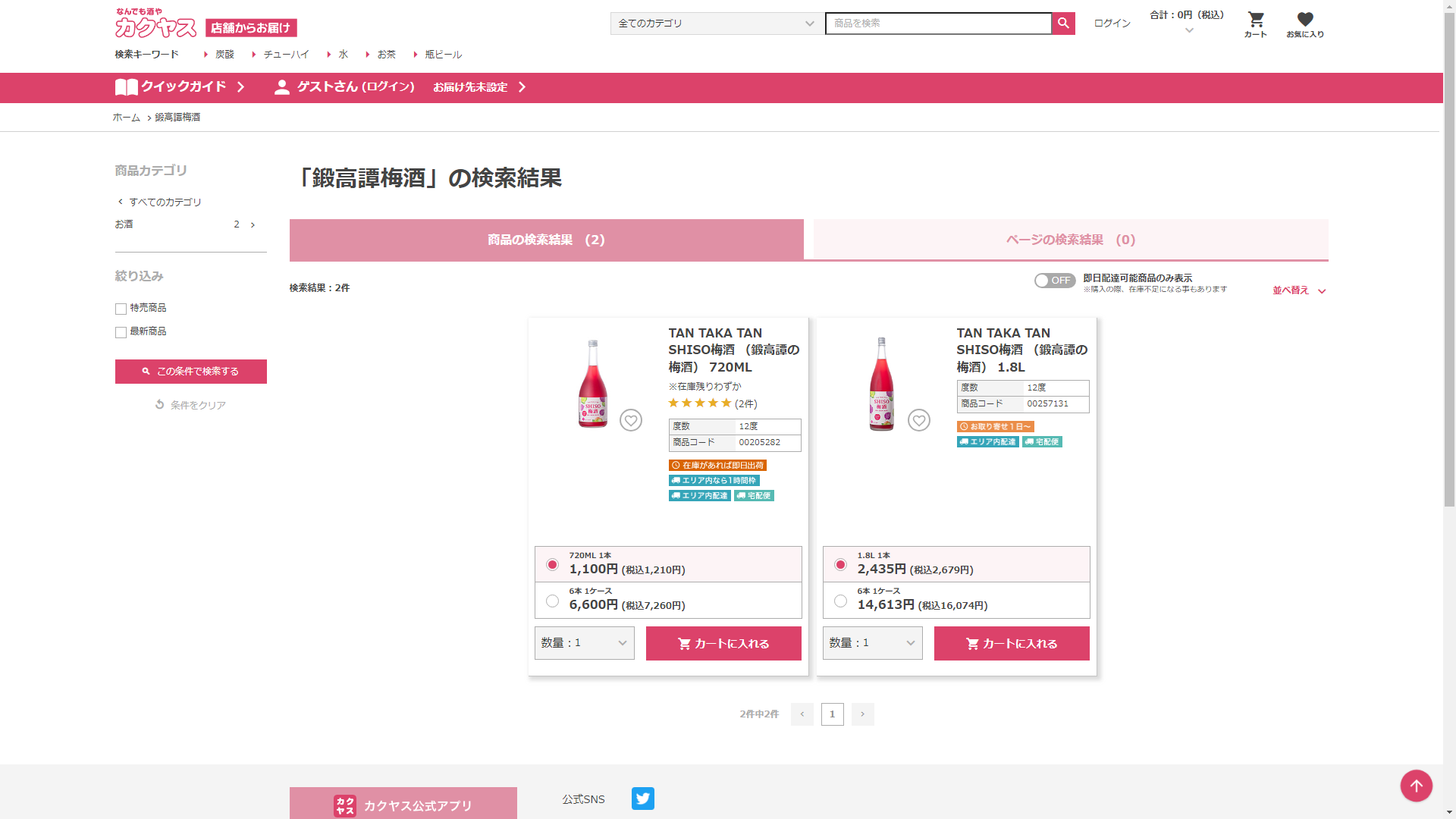
Task: Open quantity dropdown for 720ML product
Action: click(x=585, y=643)
